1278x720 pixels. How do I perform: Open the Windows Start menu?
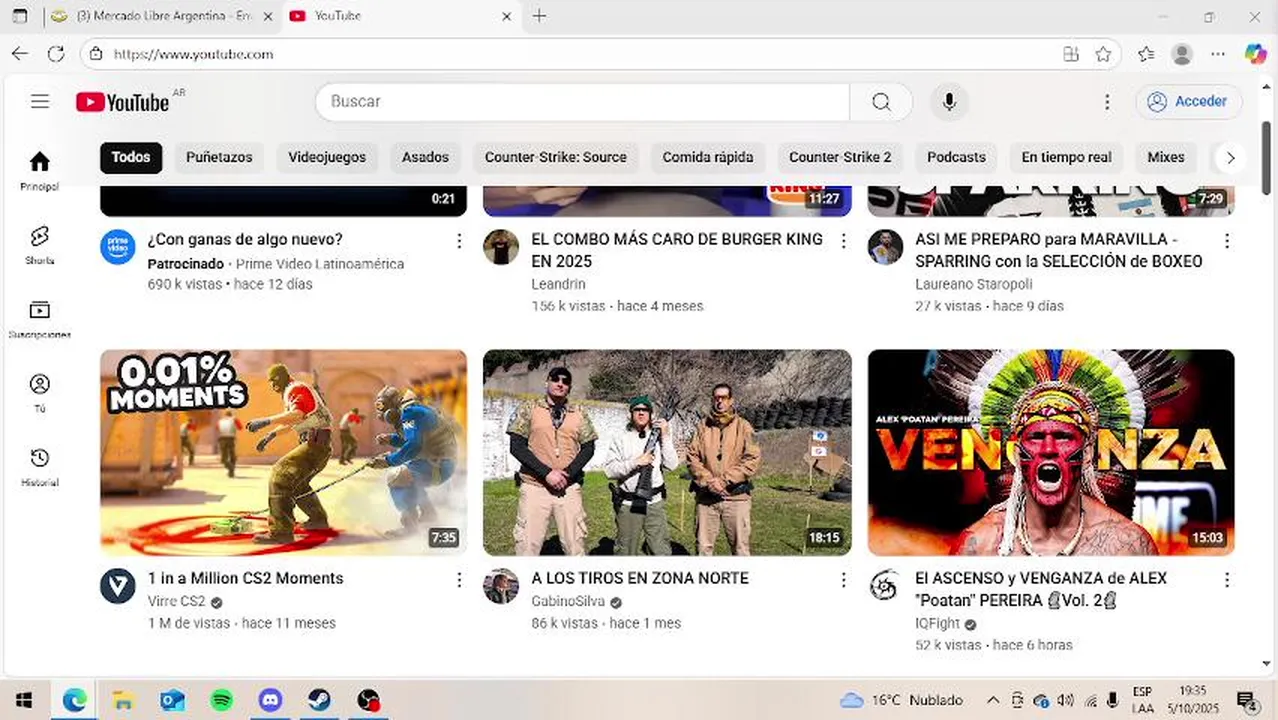point(24,700)
